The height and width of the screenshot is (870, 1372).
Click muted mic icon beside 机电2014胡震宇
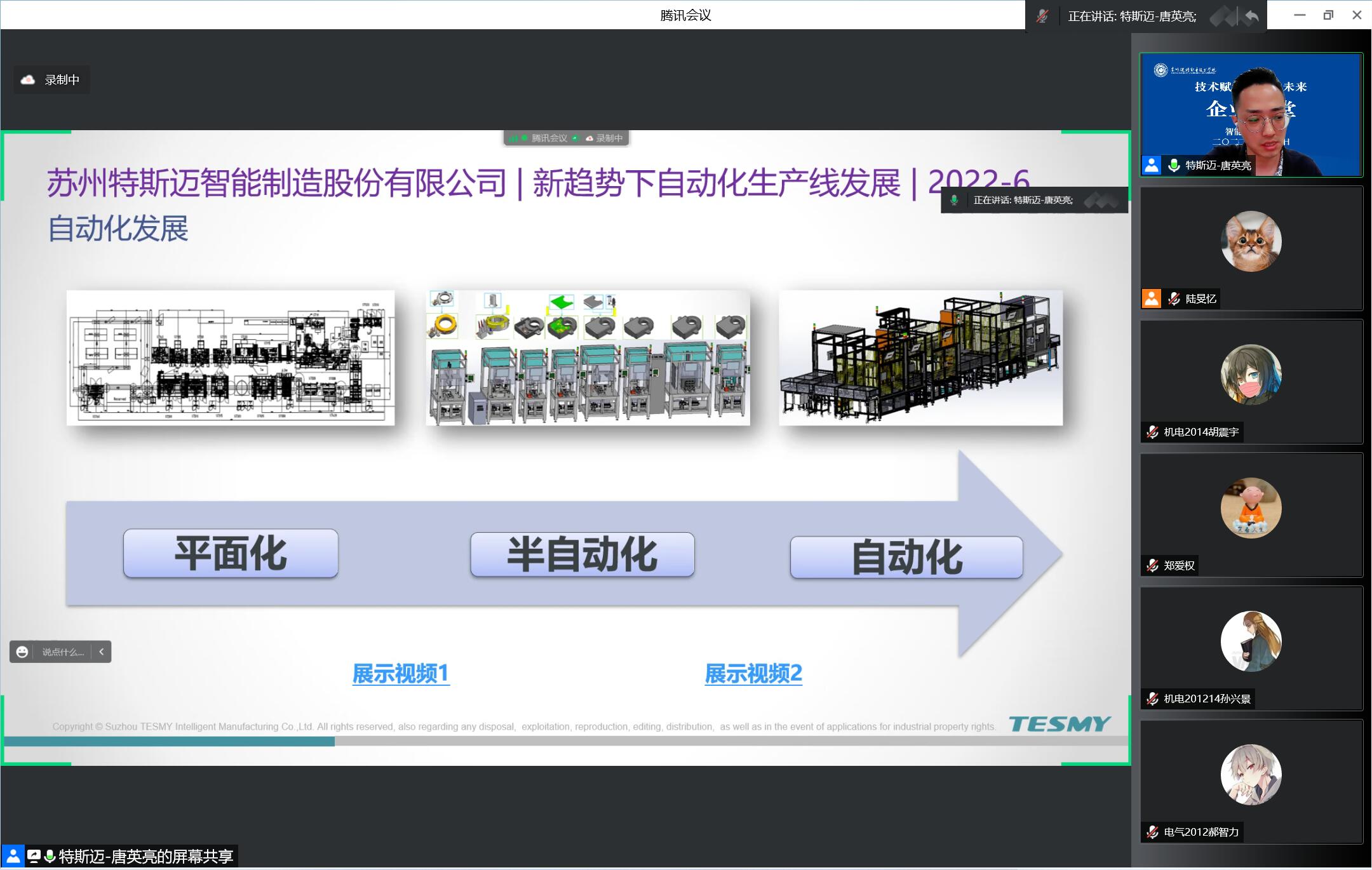(x=1152, y=432)
